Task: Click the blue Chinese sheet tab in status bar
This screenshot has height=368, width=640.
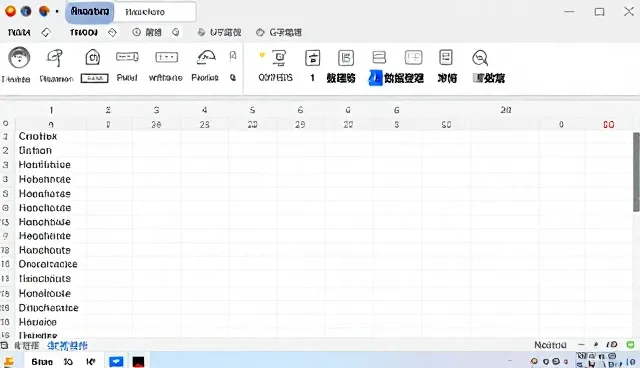Action: (x=67, y=346)
